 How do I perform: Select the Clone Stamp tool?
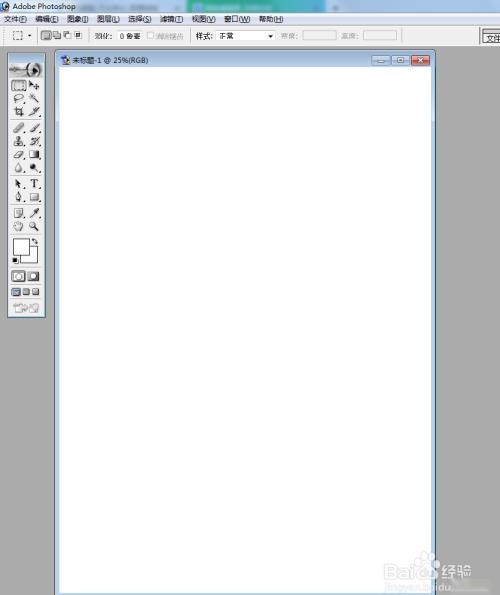point(19,142)
